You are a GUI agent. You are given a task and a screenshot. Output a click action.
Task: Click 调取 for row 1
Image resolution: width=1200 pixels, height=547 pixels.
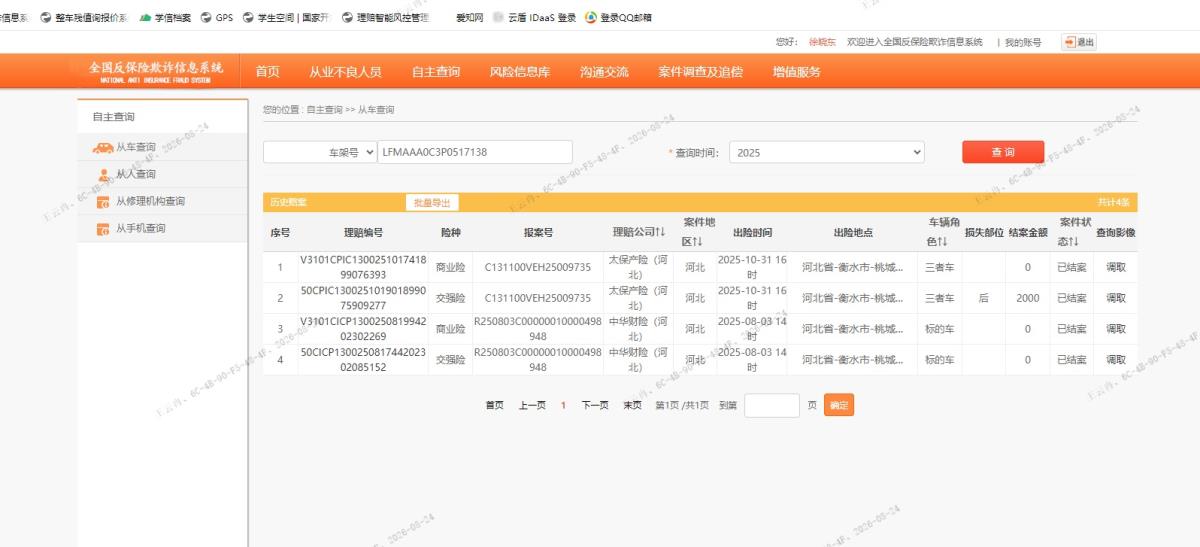1115,267
